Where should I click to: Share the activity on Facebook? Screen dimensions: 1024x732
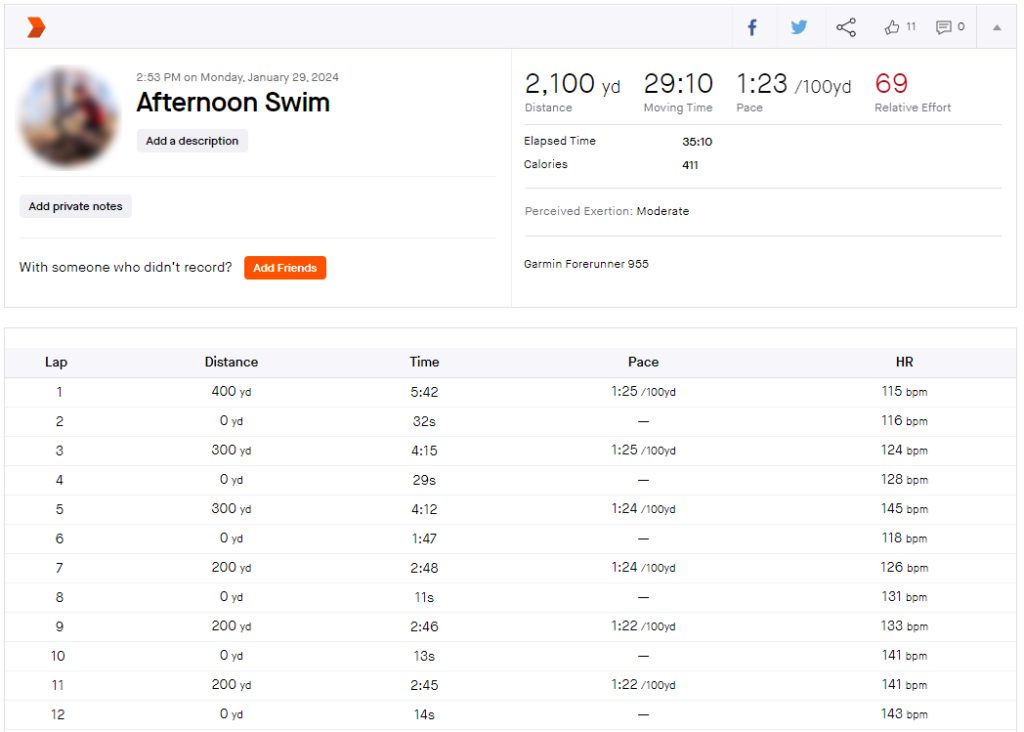pos(752,27)
